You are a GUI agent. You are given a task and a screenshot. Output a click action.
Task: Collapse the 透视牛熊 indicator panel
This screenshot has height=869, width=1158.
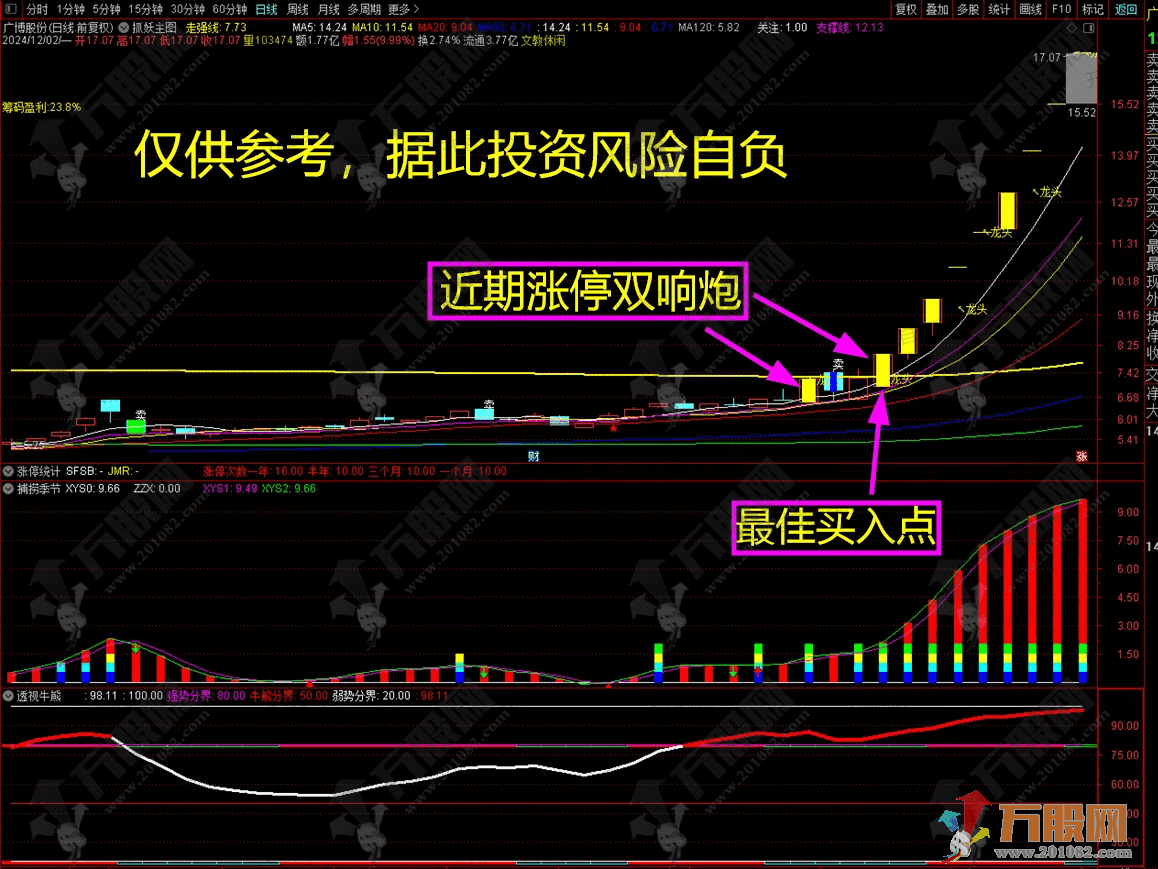click(x=8, y=695)
